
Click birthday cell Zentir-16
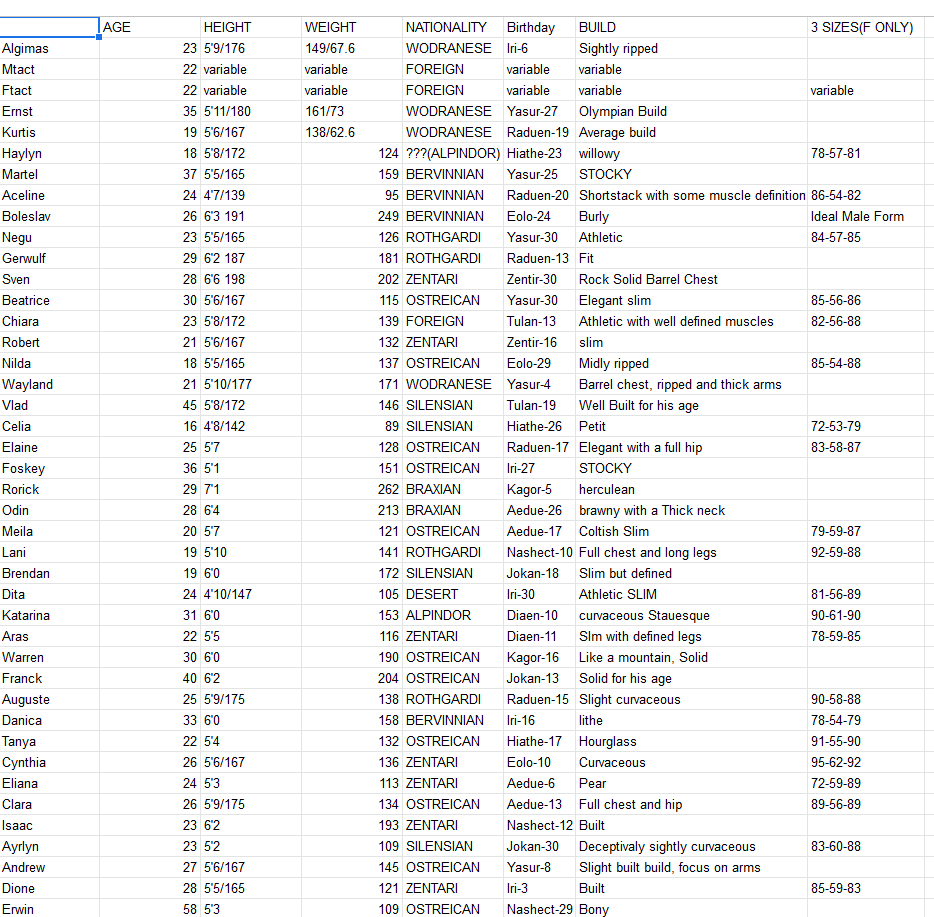tap(539, 342)
